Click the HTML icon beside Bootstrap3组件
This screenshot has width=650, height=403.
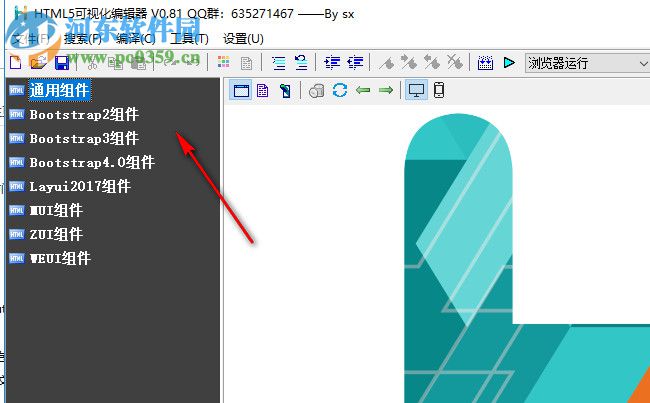pyautogui.click(x=17, y=138)
